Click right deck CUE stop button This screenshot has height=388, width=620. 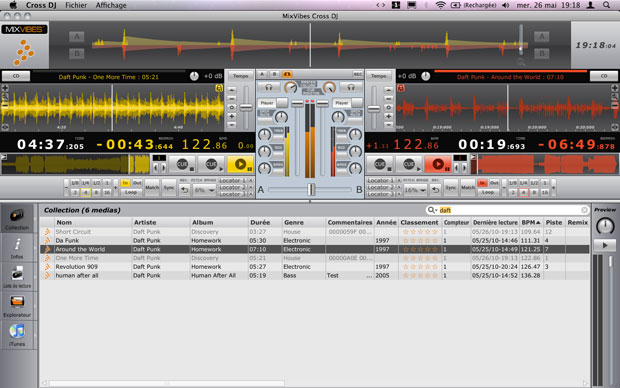[x=380, y=164]
